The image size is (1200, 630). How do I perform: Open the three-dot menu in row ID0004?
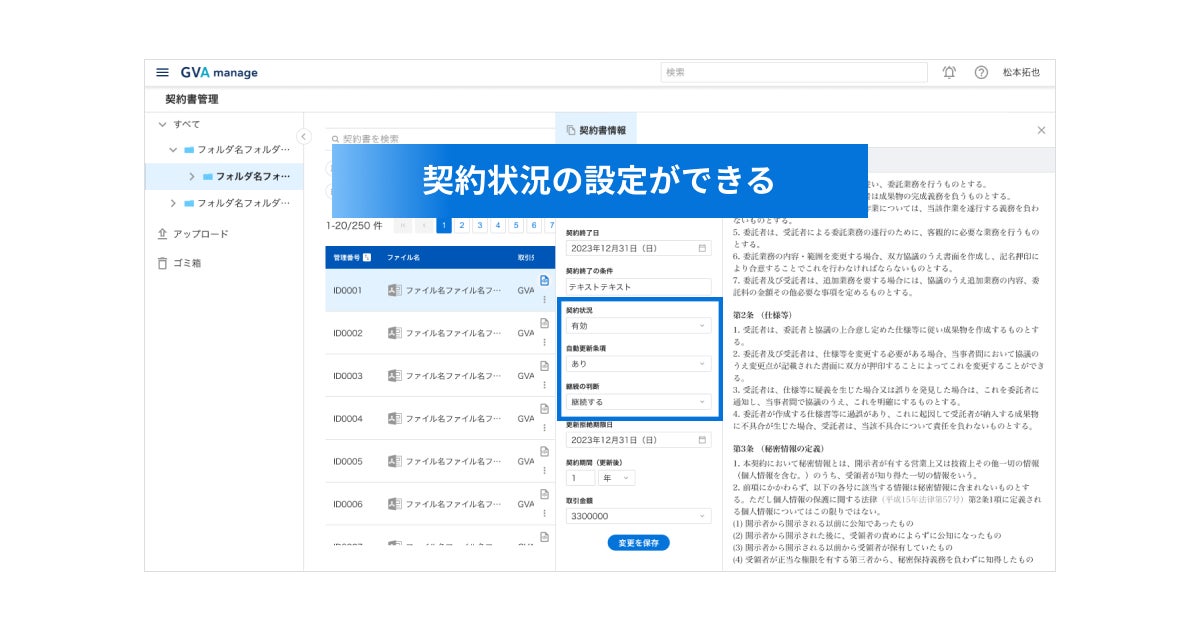pyautogui.click(x=544, y=428)
